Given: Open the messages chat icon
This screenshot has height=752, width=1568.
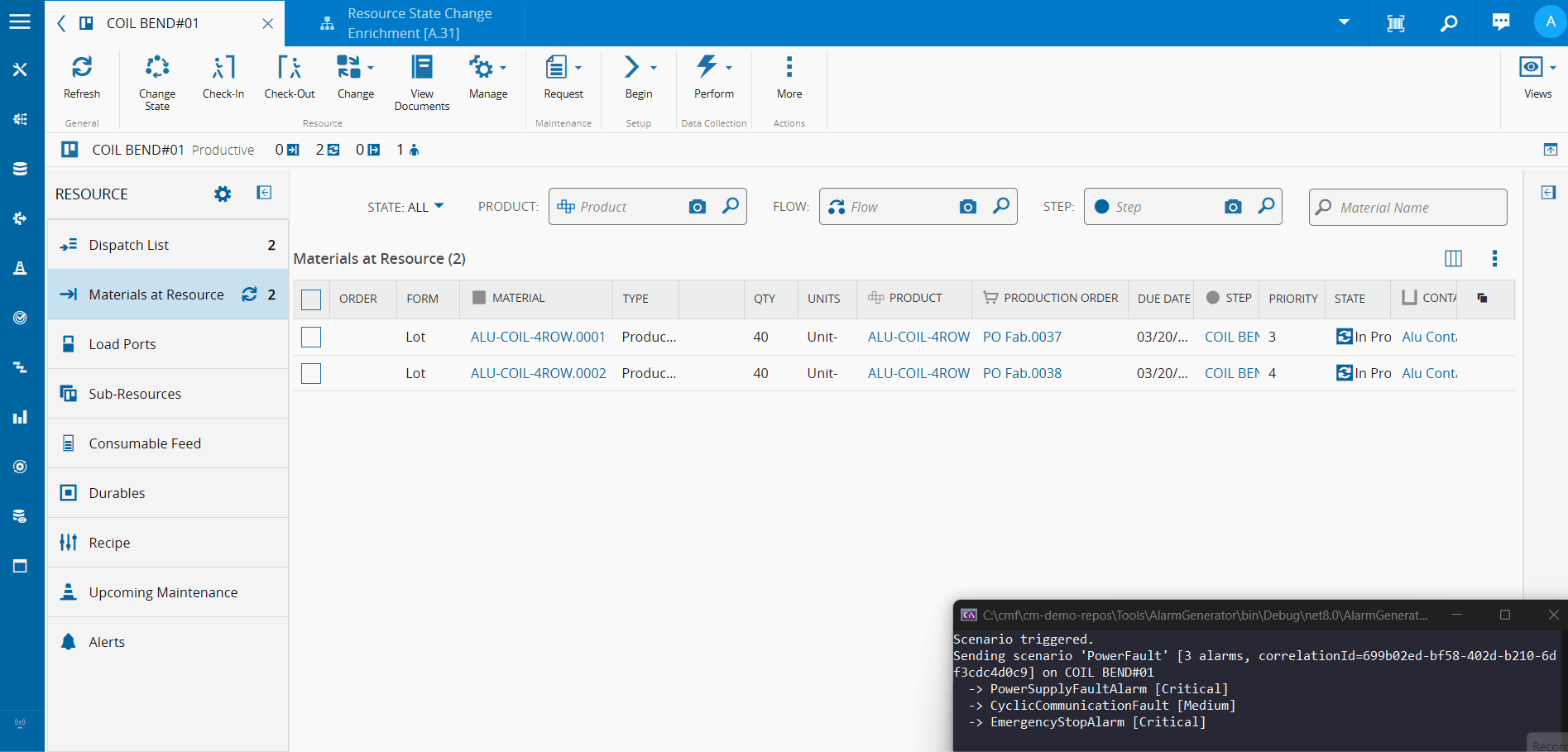Looking at the screenshot, I should pyautogui.click(x=1499, y=22).
